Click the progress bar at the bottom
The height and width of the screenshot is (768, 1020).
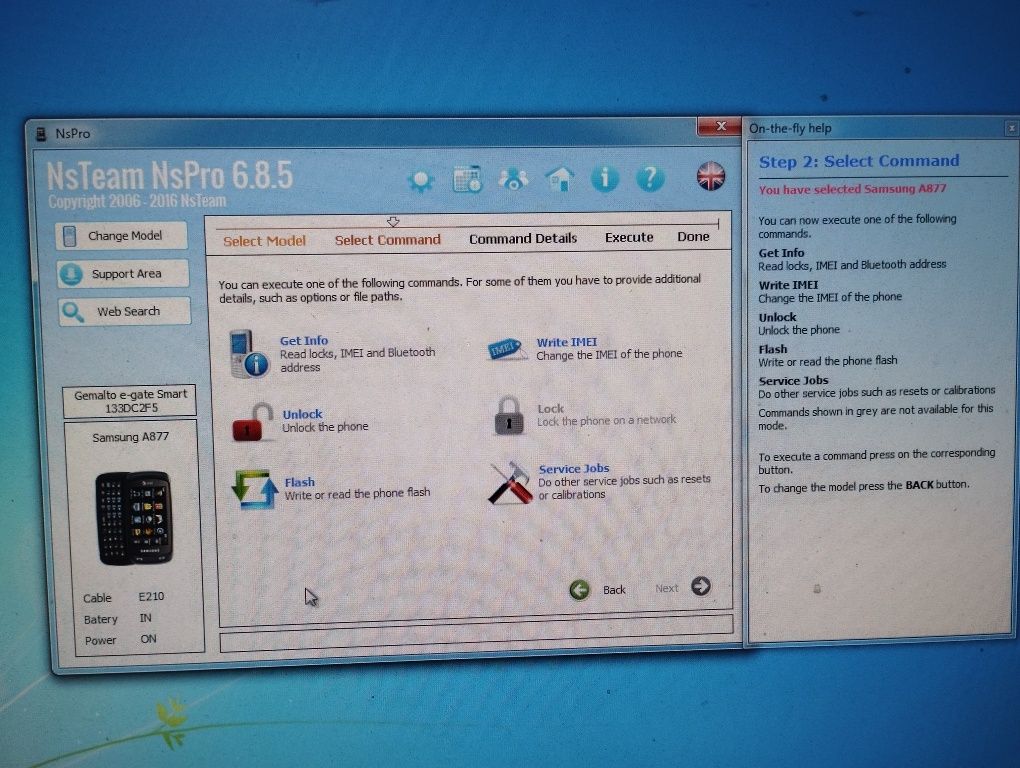click(x=476, y=633)
